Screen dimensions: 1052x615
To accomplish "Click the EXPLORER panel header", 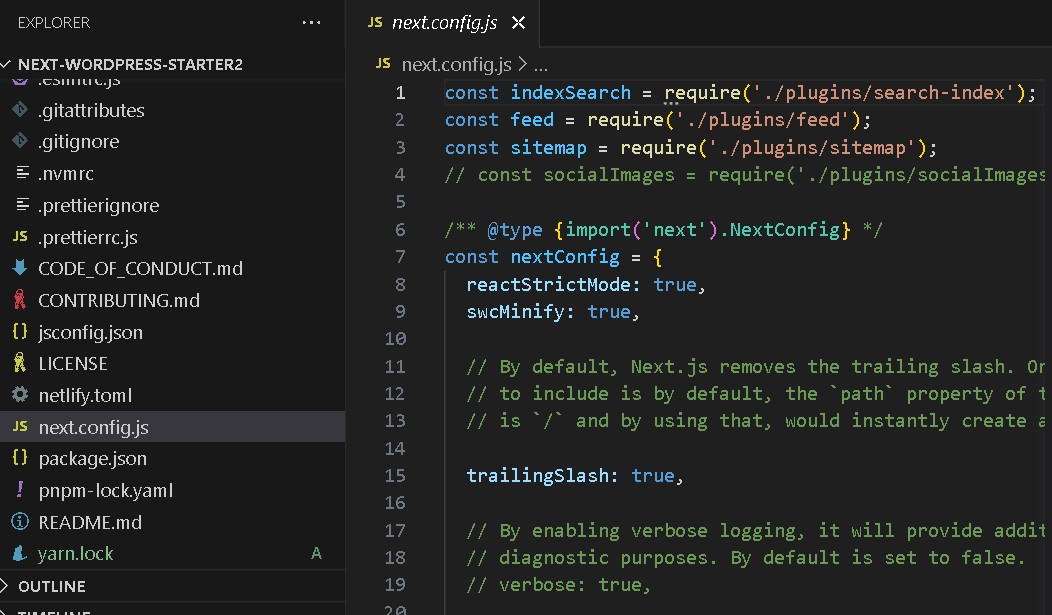I will (x=53, y=22).
